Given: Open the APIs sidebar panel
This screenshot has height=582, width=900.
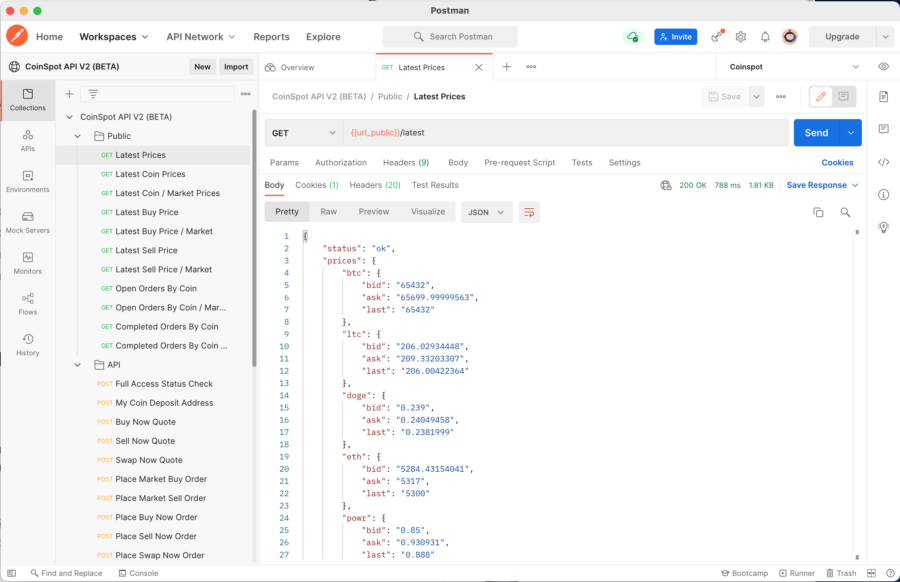Looking at the screenshot, I should click(28, 141).
